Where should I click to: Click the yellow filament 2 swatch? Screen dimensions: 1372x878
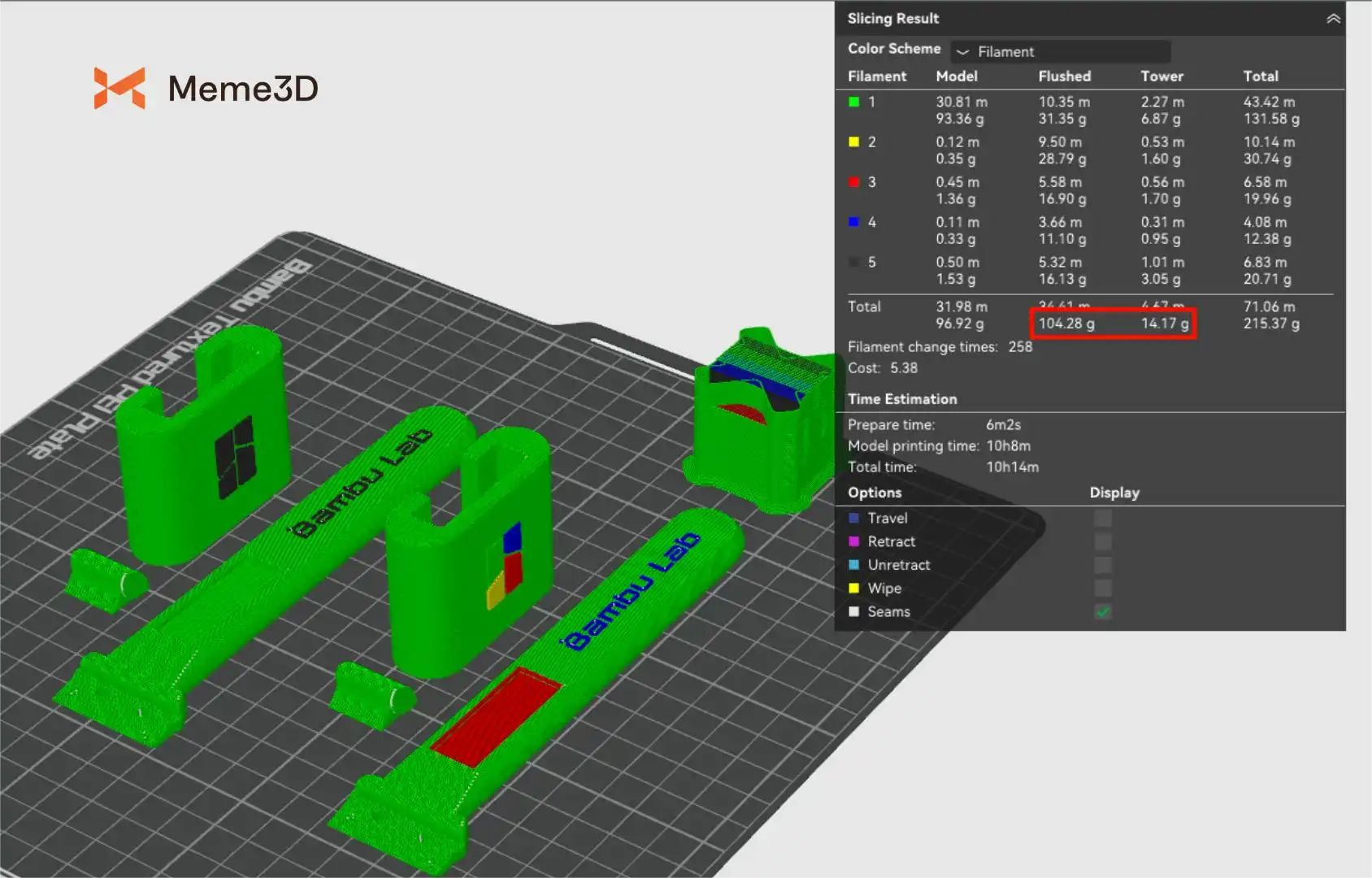pyautogui.click(x=854, y=141)
